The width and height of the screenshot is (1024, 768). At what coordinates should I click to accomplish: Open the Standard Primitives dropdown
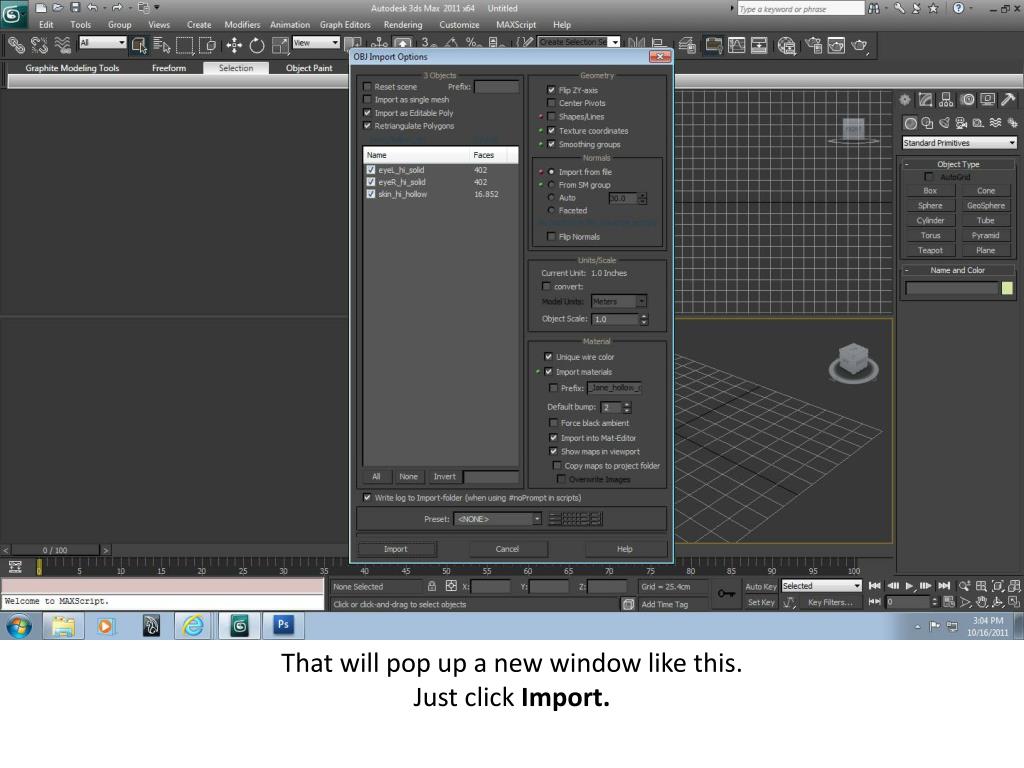point(959,143)
